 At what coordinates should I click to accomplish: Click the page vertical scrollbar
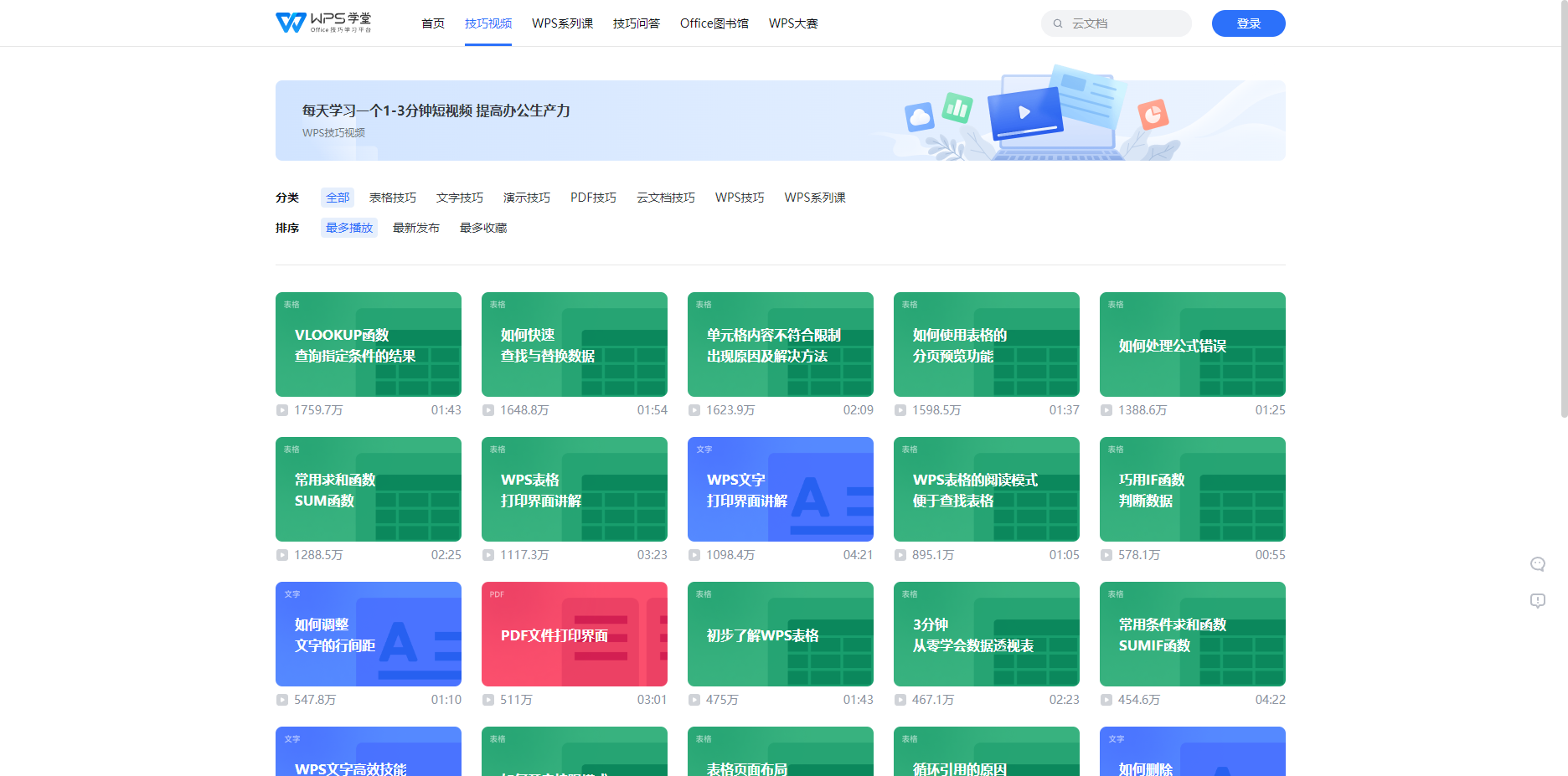point(1564,209)
